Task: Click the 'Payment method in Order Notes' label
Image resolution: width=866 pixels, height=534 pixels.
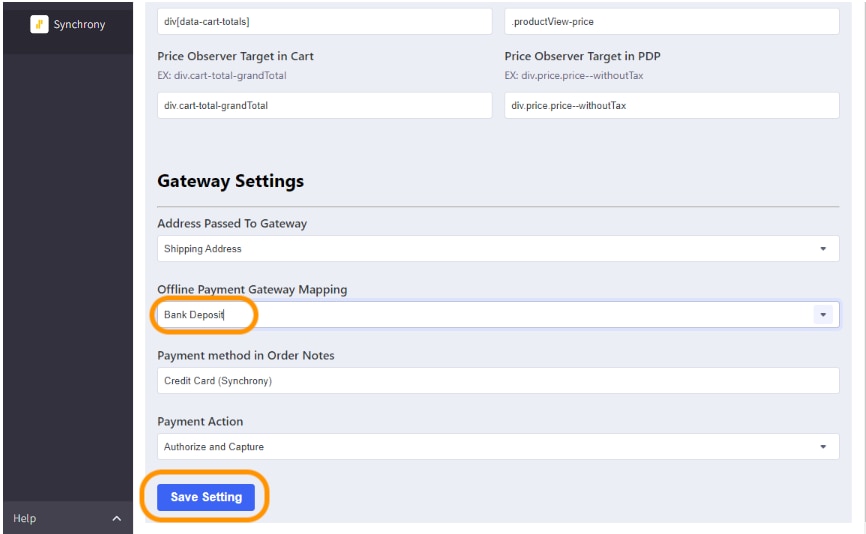Action: point(246,356)
